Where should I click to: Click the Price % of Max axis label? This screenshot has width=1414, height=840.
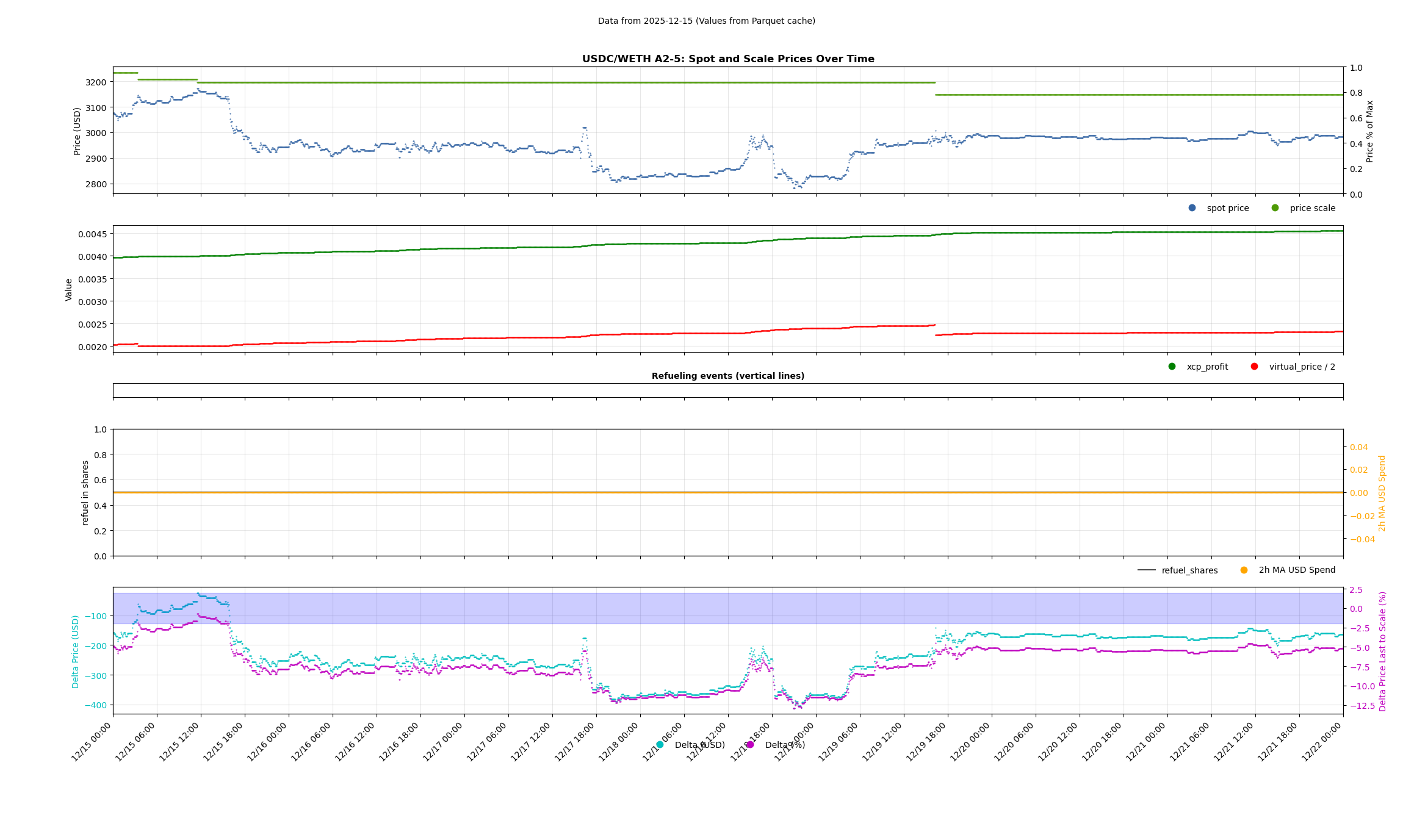click(1369, 131)
